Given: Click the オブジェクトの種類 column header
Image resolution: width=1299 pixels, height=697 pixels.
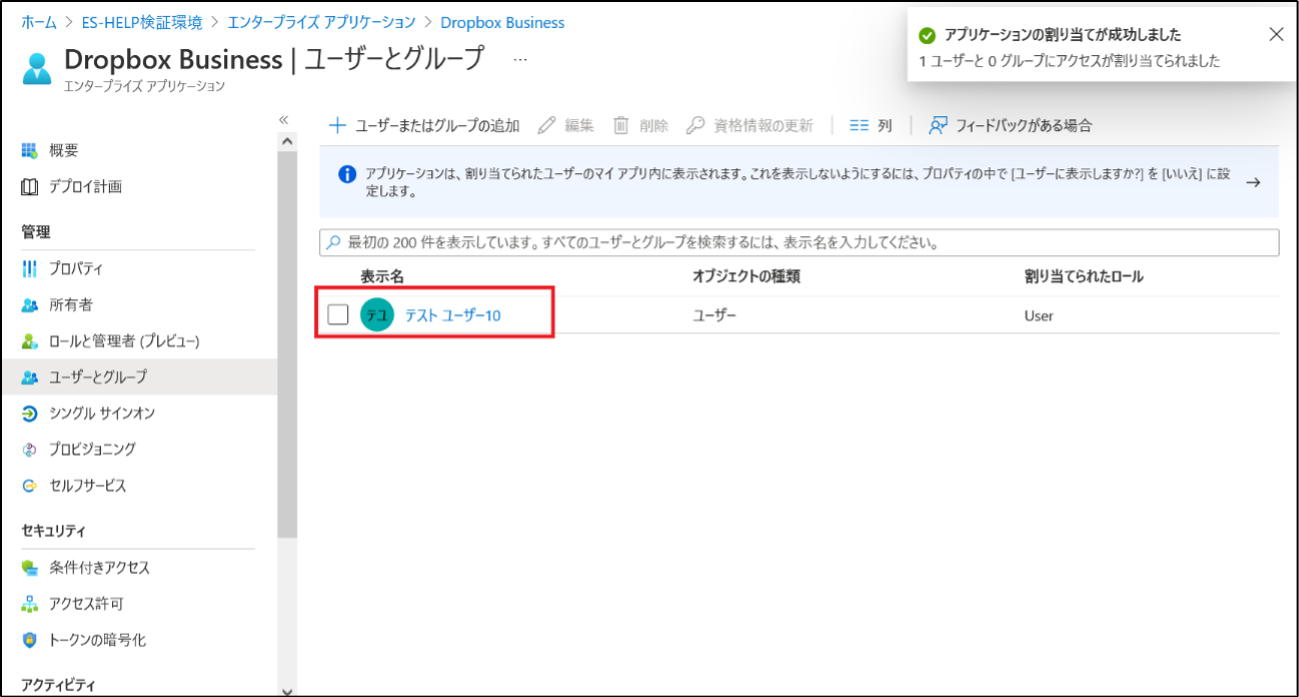Looking at the screenshot, I should click(x=746, y=277).
